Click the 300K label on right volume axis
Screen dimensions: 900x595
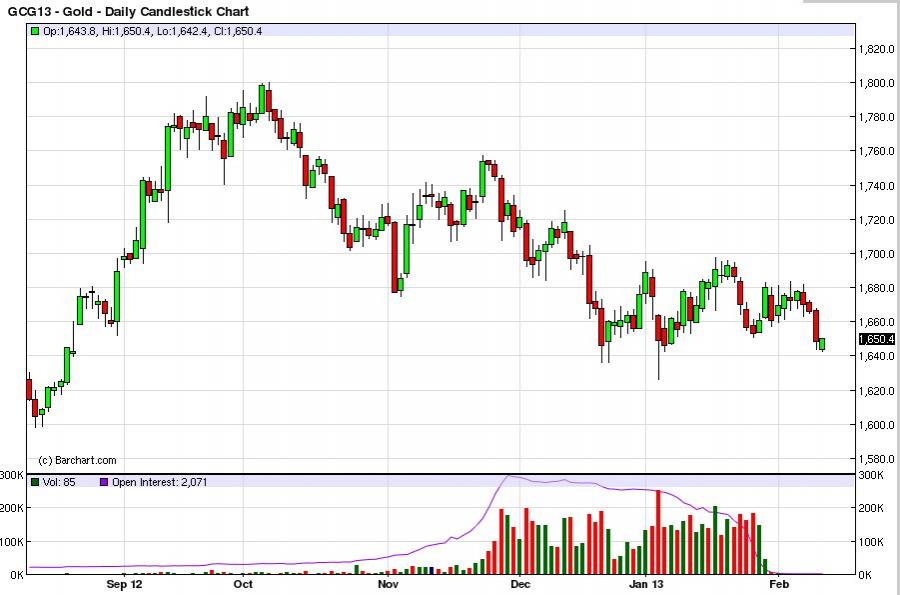(x=871, y=475)
